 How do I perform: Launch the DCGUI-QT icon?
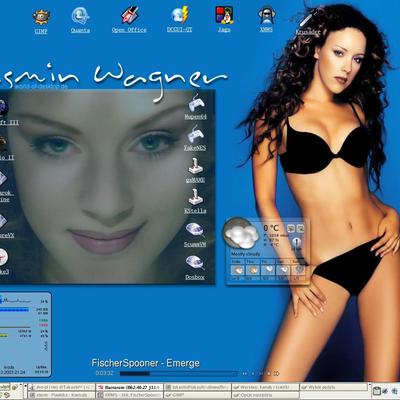[x=179, y=19]
